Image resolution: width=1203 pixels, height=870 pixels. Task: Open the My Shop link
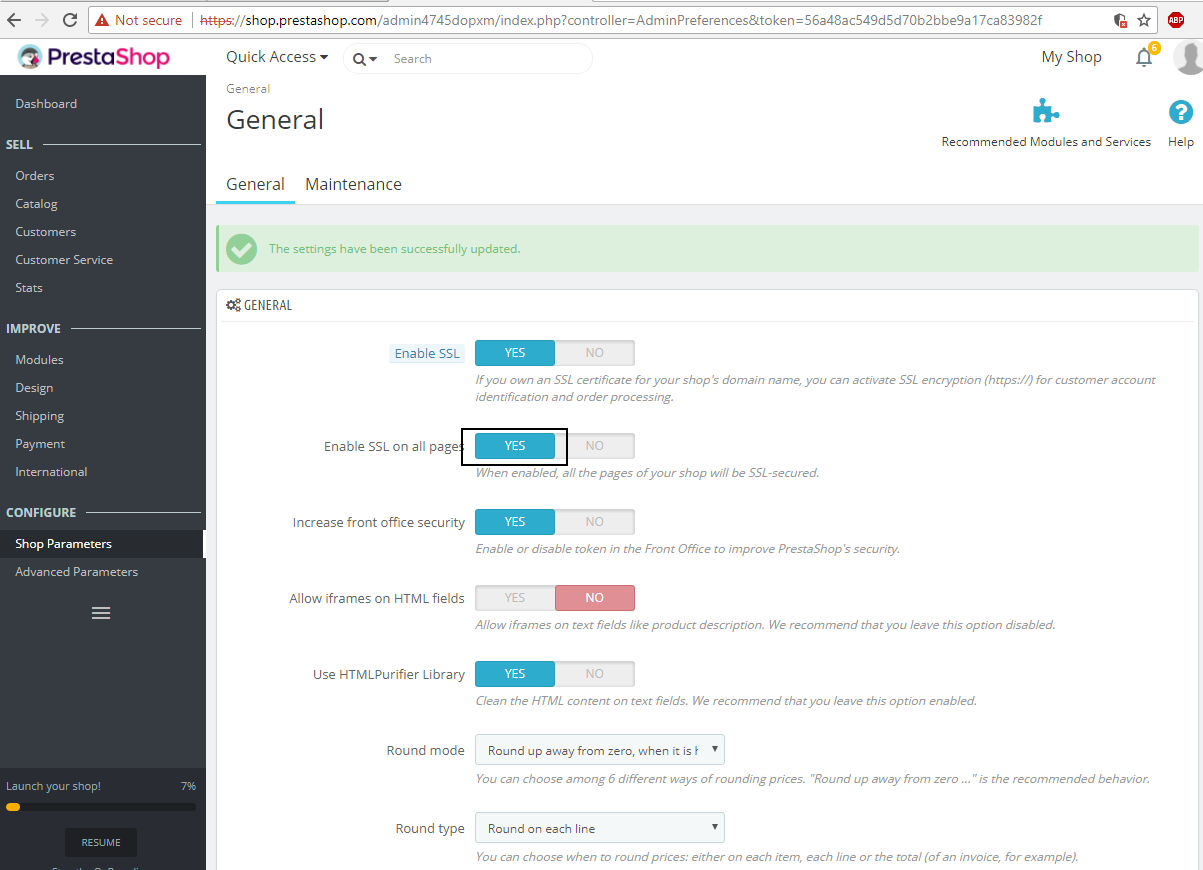[1071, 57]
